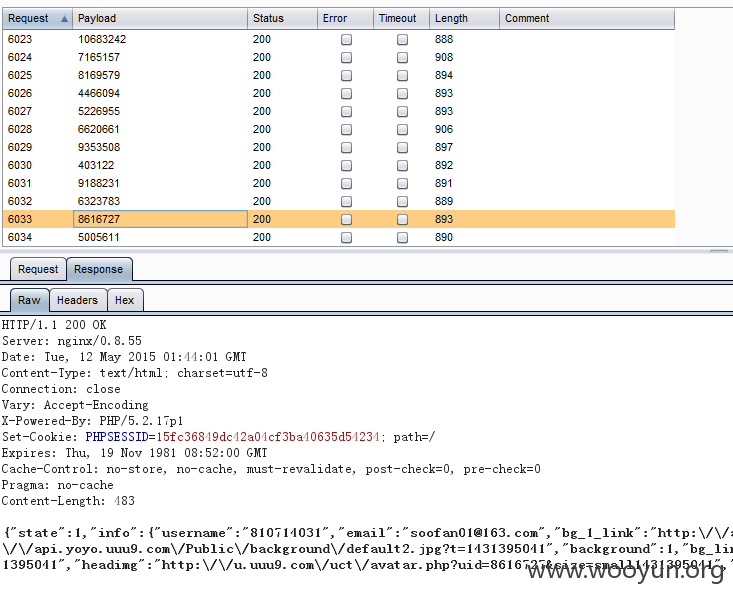Screen dimensions: 733x599
Task: Toggle Error checkbox for request 6028
Action: point(346,130)
